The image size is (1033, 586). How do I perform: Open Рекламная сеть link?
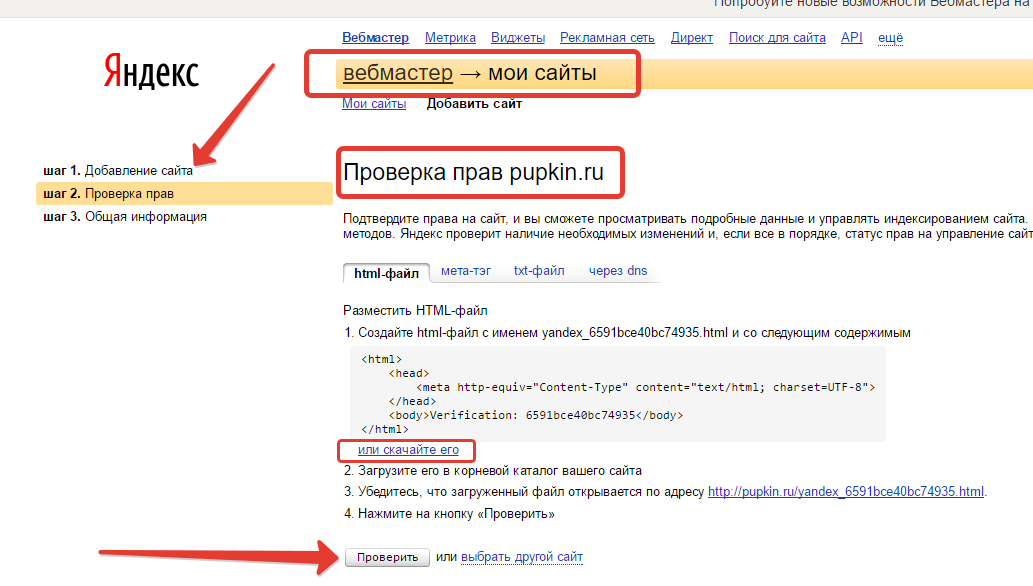click(x=607, y=38)
